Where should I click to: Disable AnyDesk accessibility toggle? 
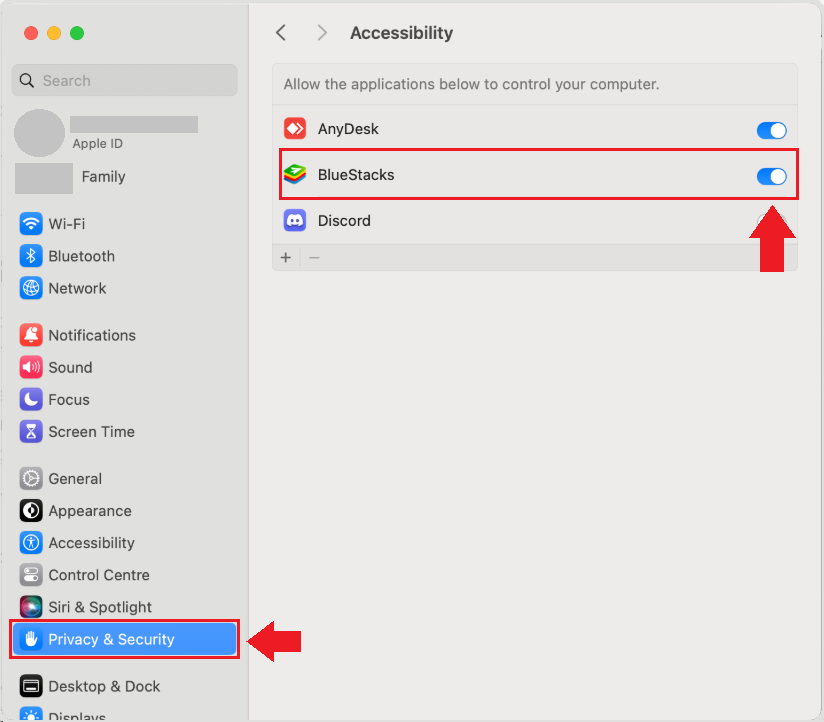pos(771,130)
